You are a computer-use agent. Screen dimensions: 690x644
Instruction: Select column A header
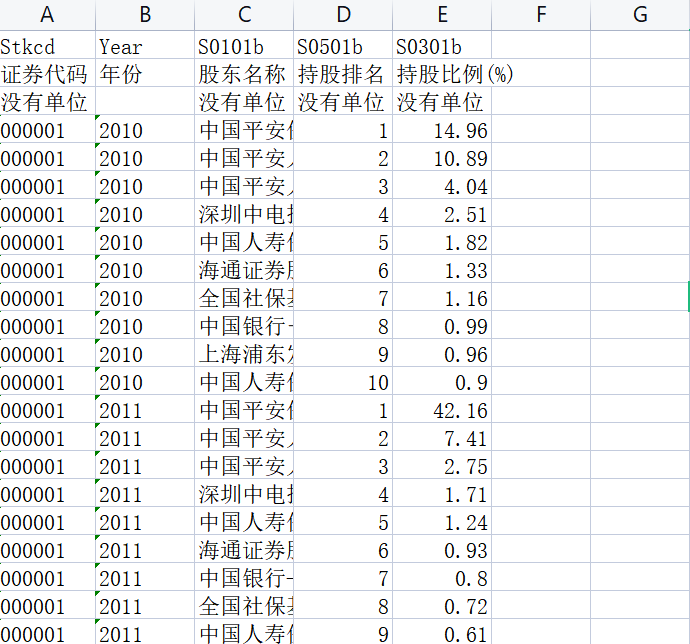point(47,15)
